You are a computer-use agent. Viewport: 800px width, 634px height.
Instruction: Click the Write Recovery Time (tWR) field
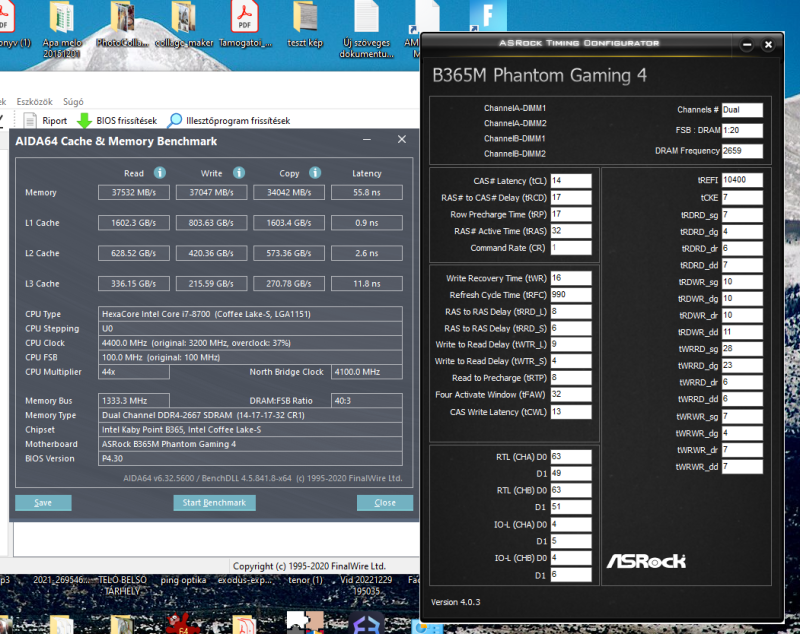pos(571,278)
